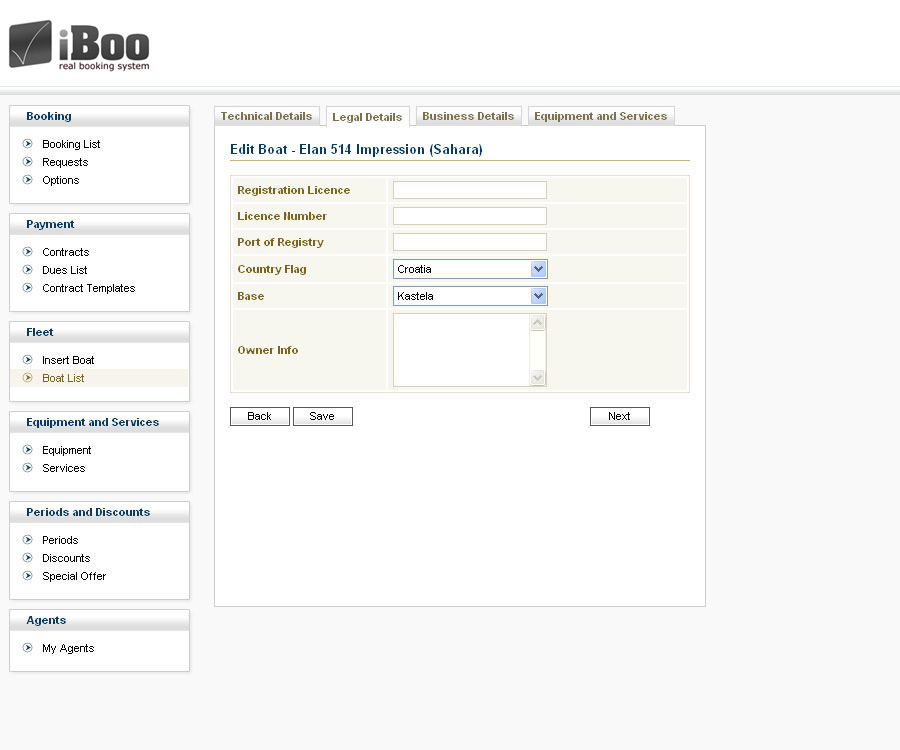Image resolution: width=900 pixels, height=750 pixels.
Task: Click the arrow icon beside Special Offer
Action: [x=28, y=576]
